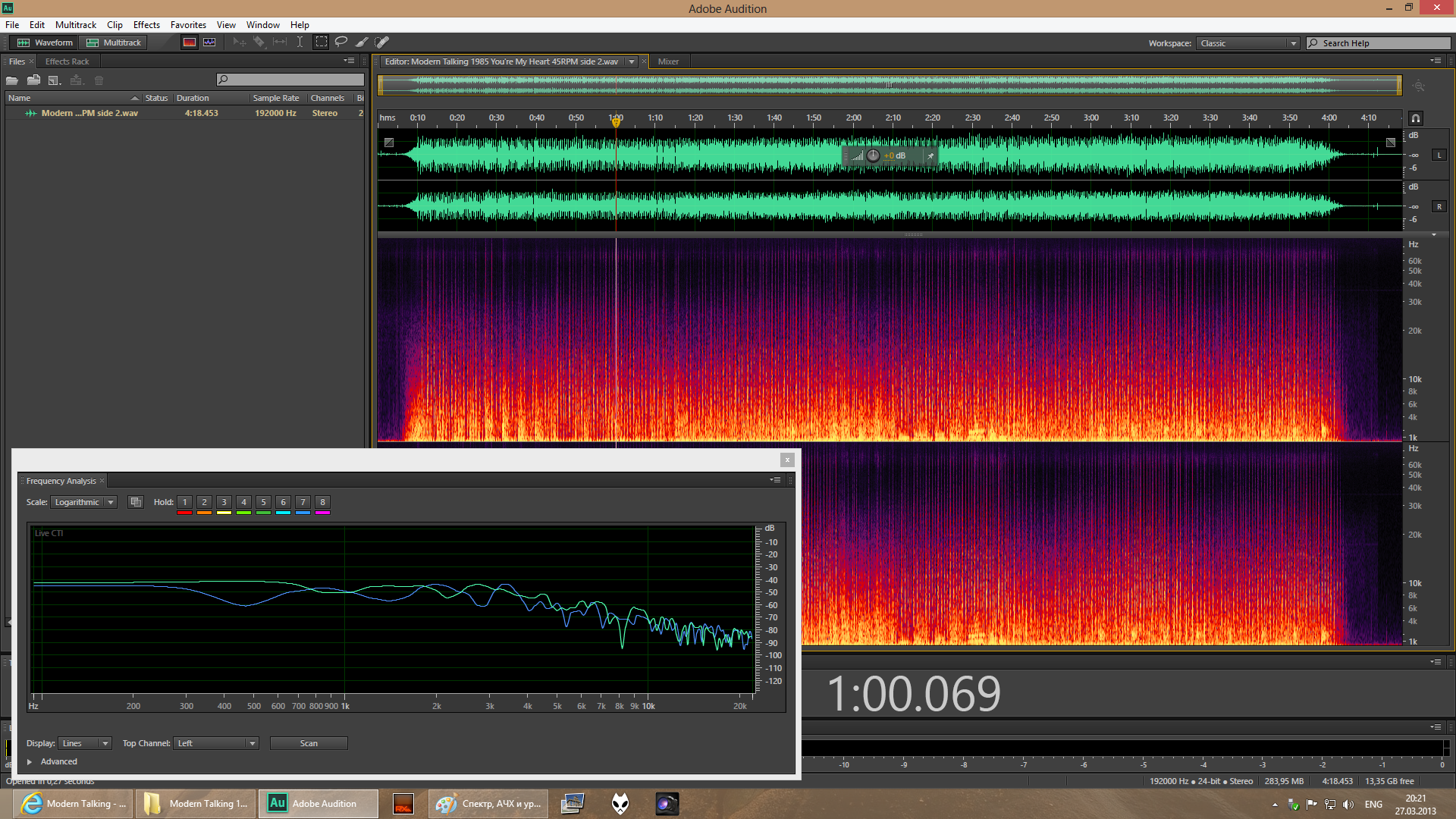
Task: Open the Editor file selector dropdown arrow
Action: [x=632, y=61]
